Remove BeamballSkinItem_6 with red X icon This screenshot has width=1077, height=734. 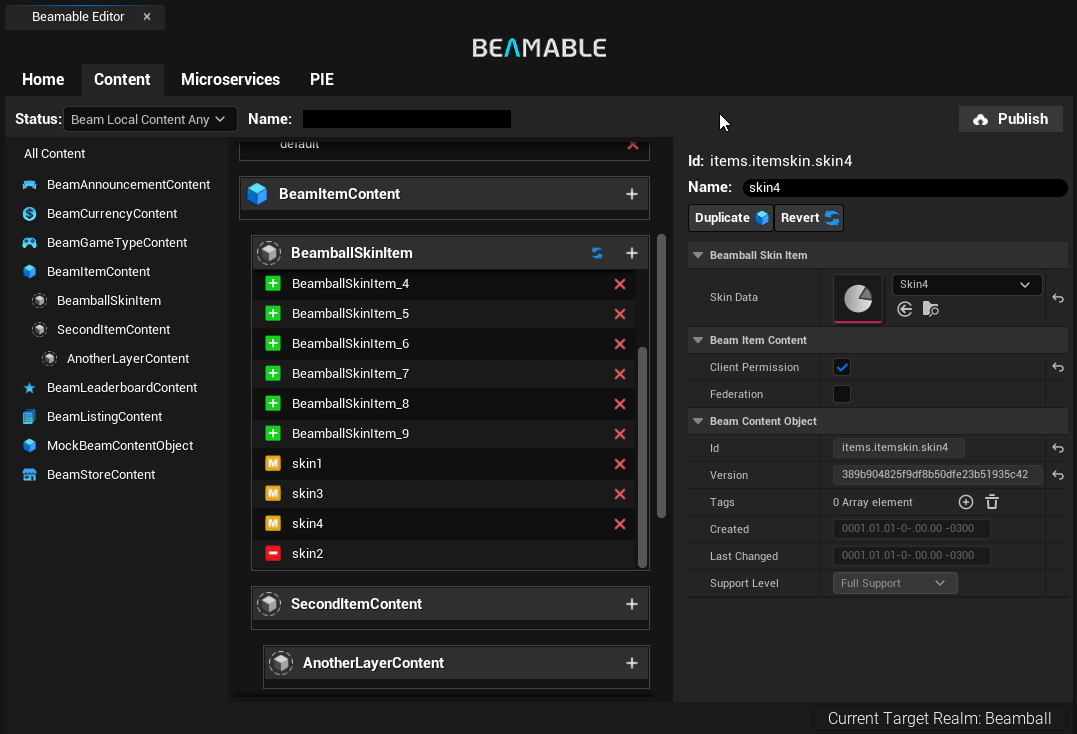(x=619, y=344)
